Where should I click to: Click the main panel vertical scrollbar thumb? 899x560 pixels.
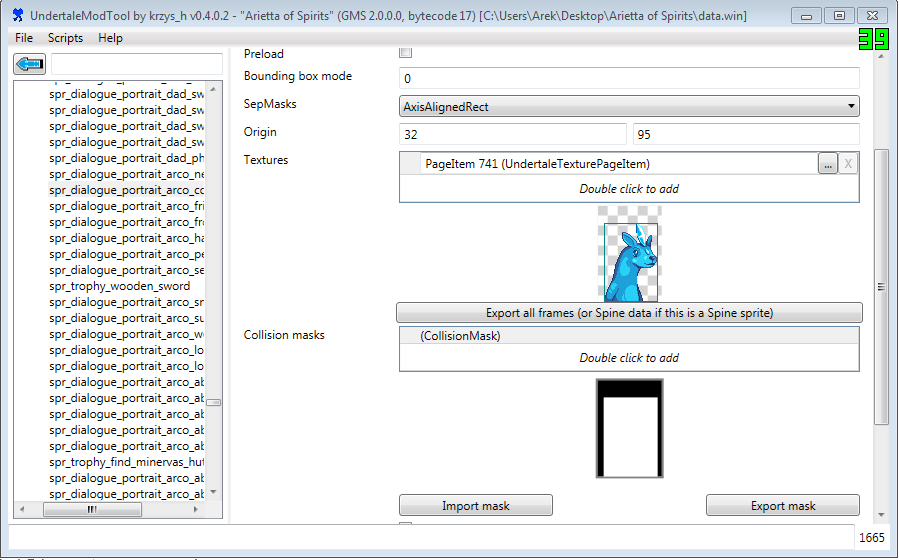click(881, 286)
